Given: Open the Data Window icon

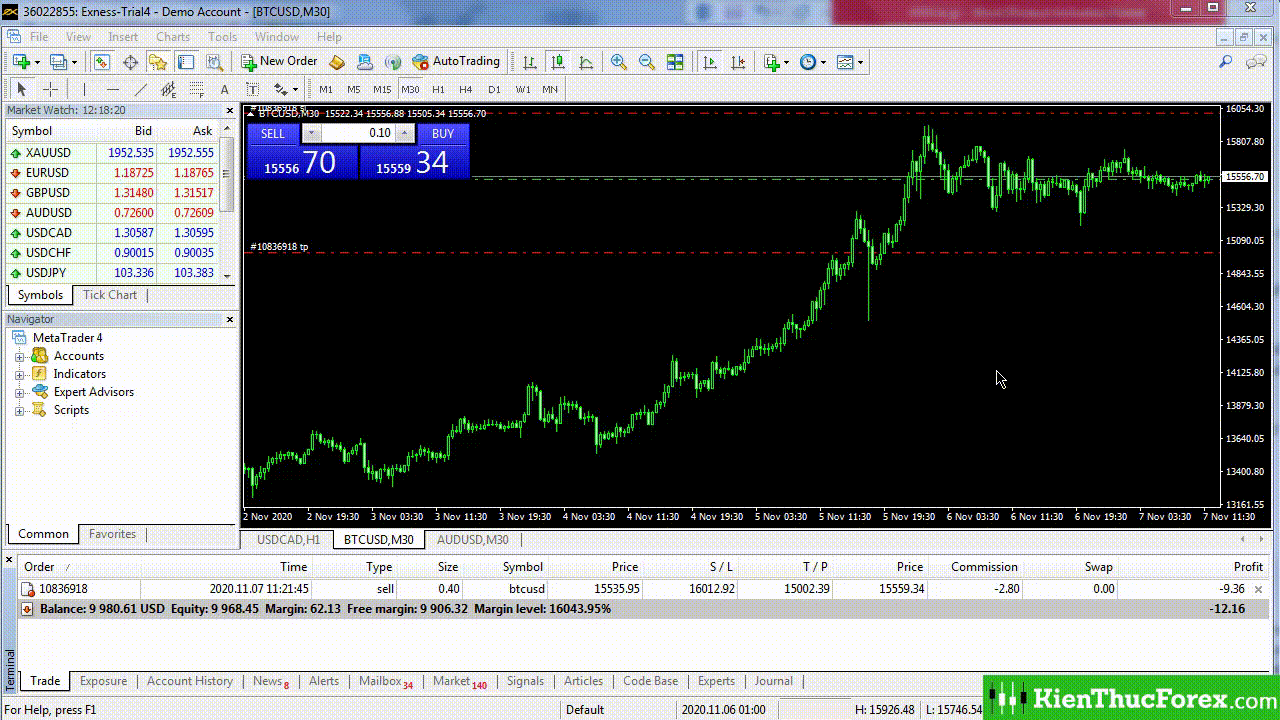Looking at the screenshot, I should 131,62.
